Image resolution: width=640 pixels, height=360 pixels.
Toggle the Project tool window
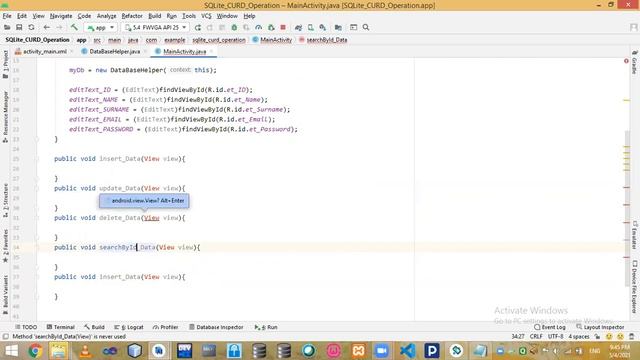click(x=5, y=64)
